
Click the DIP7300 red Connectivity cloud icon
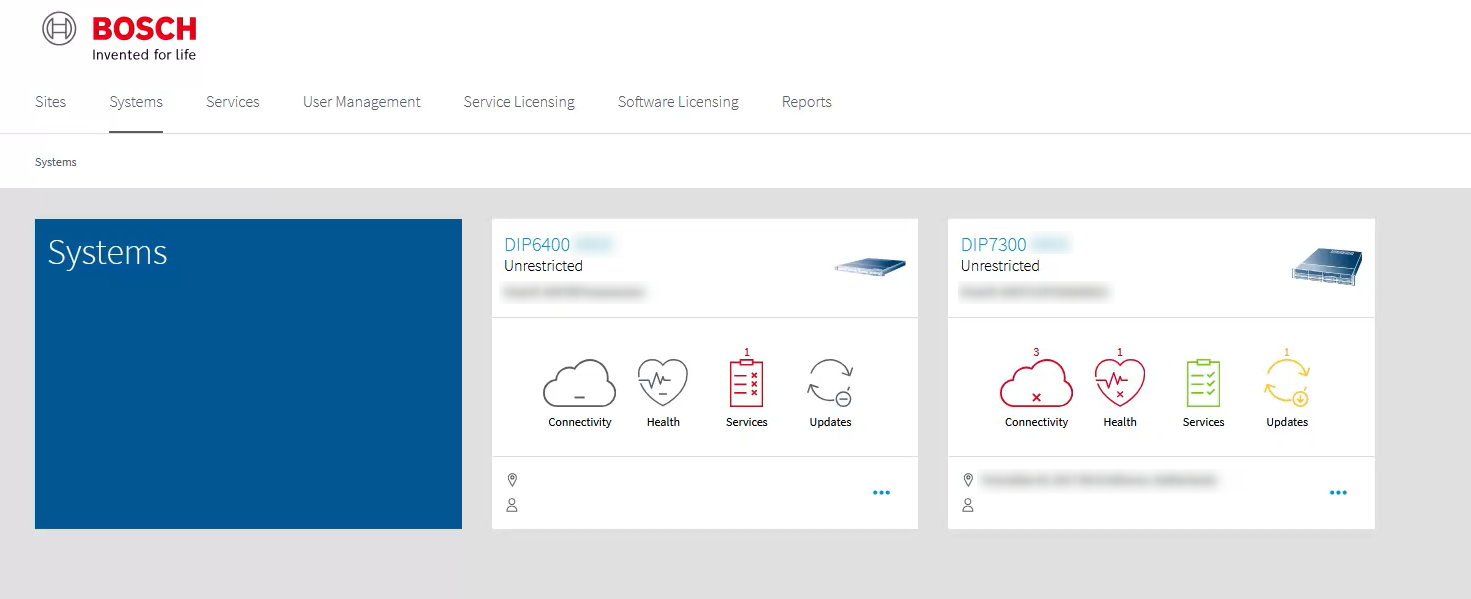pos(1036,383)
